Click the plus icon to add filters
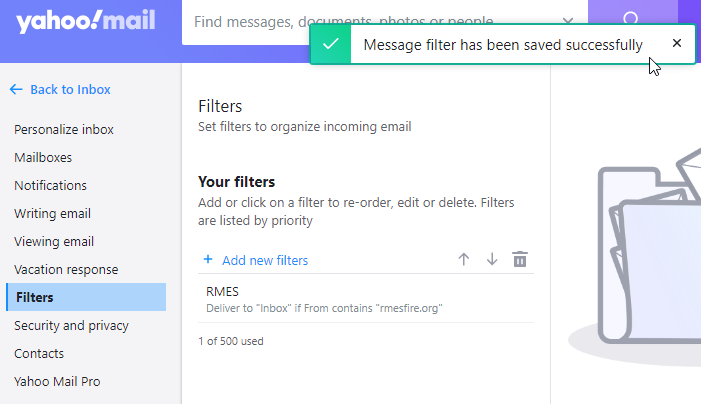This screenshot has width=701, height=404. click(208, 259)
